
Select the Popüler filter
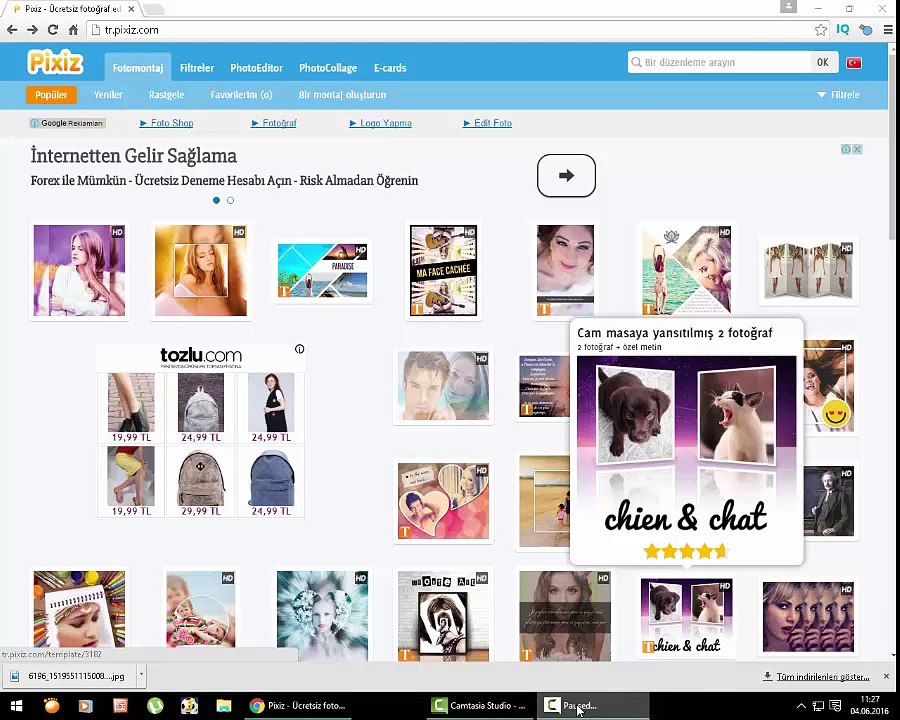pyautogui.click(x=51, y=95)
